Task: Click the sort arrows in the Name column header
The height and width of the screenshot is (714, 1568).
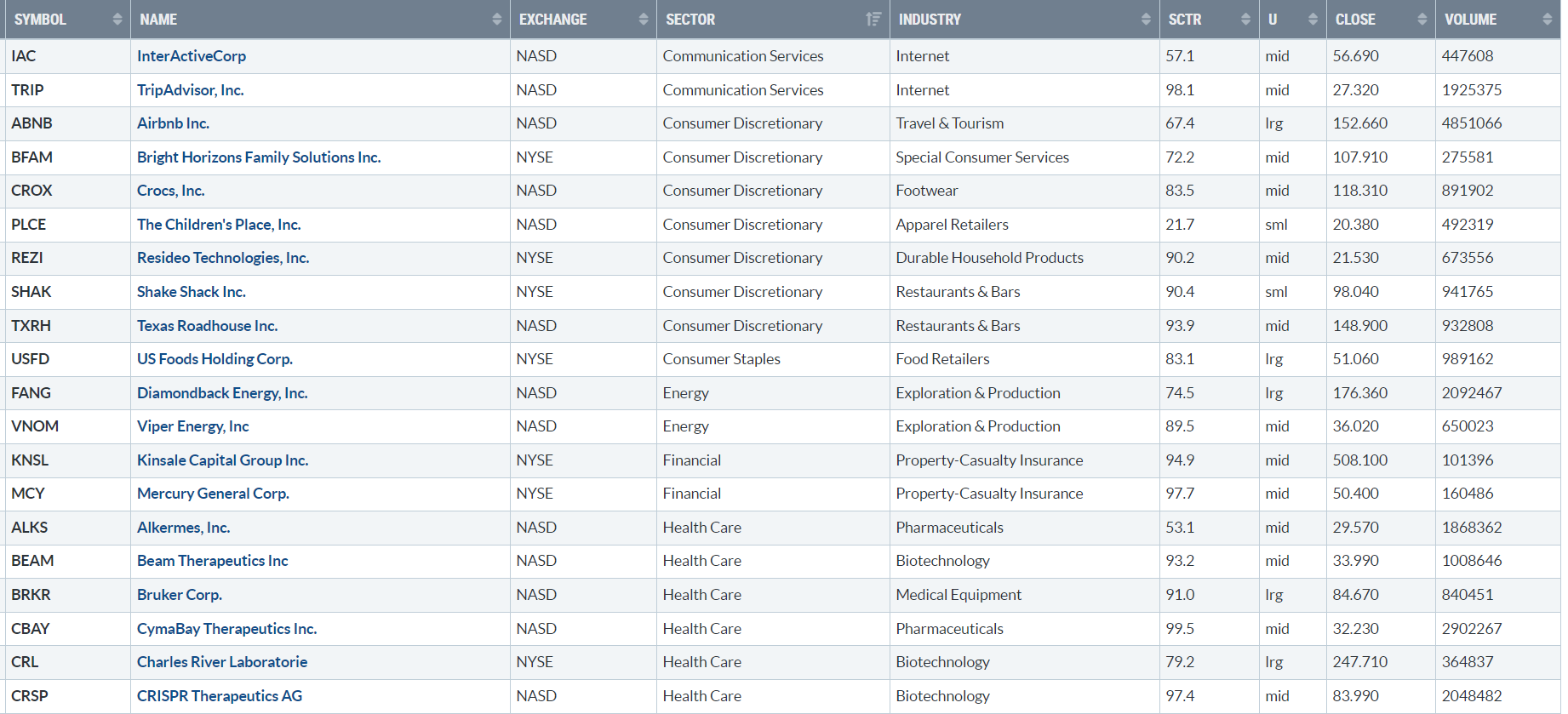Action: tap(496, 20)
